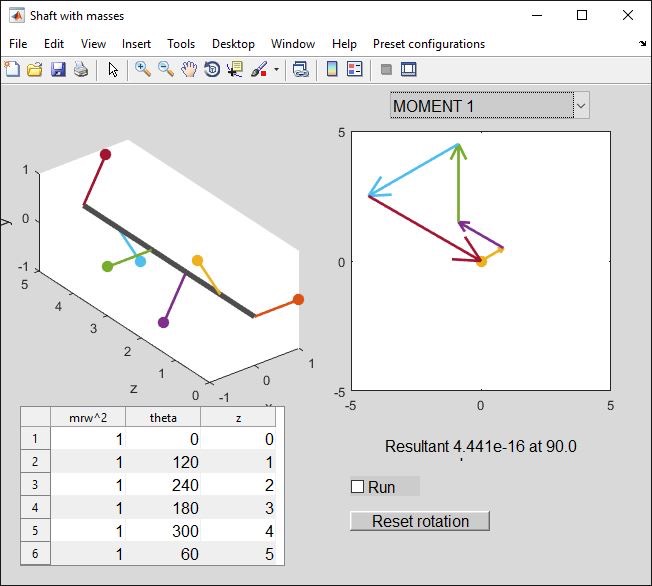This screenshot has height=586, width=652.
Task: Click the Link Plot toolbar icon
Action: click(x=300, y=69)
